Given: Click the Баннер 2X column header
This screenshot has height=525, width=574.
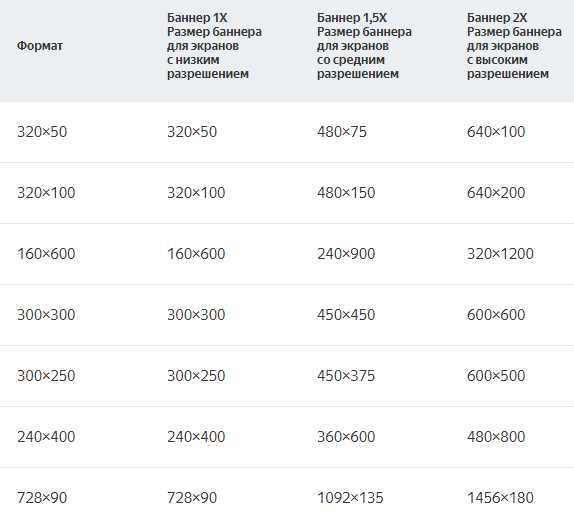Looking at the screenshot, I should [x=514, y=46].
